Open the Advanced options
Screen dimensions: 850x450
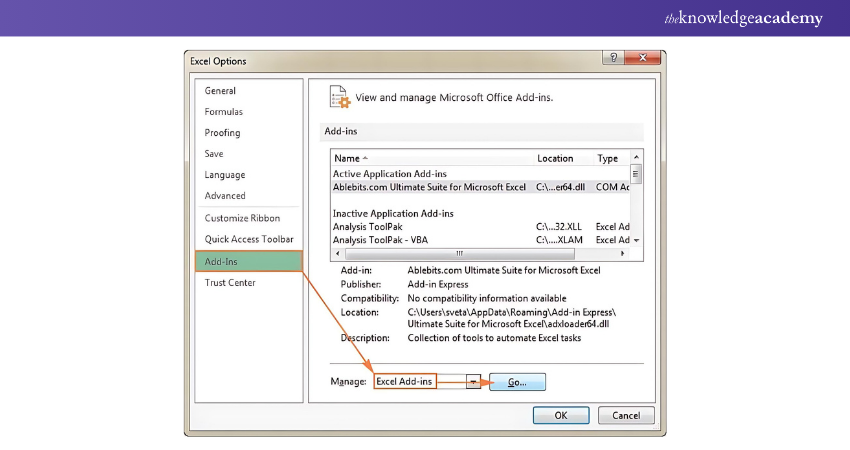pos(224,196)
